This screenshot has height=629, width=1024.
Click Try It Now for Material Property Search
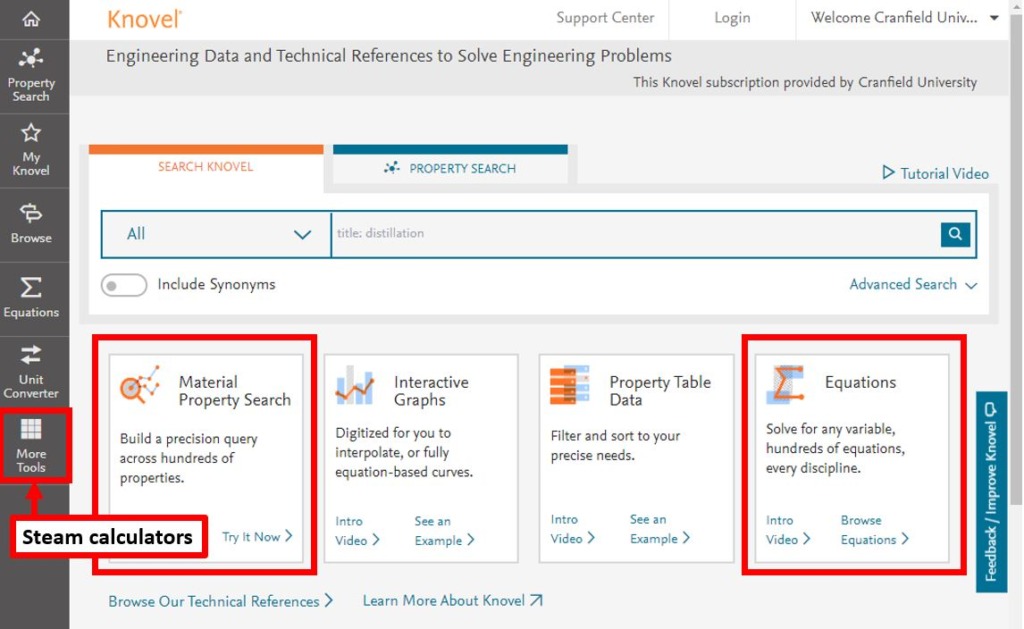click(257, 537)
